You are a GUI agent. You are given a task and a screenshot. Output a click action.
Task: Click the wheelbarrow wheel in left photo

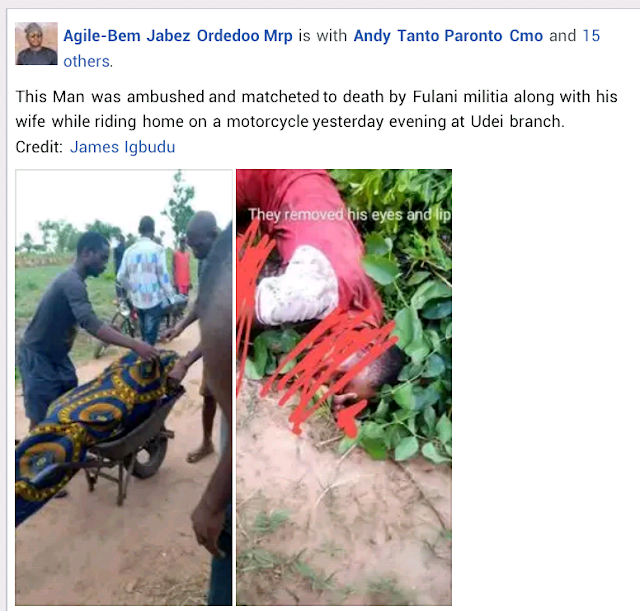[x=149, y=456]
